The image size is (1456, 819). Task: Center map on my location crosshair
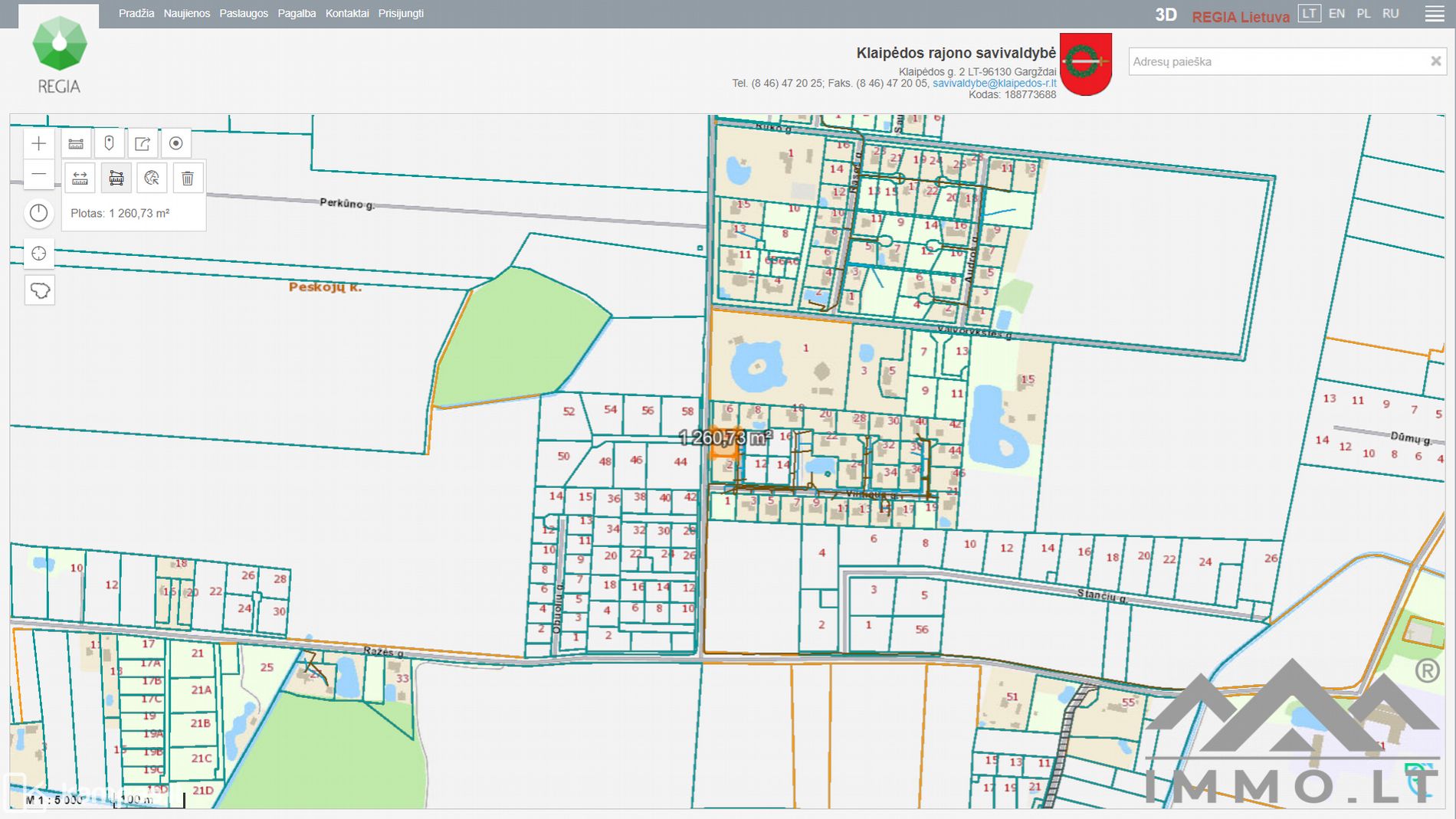pos(39,254)
